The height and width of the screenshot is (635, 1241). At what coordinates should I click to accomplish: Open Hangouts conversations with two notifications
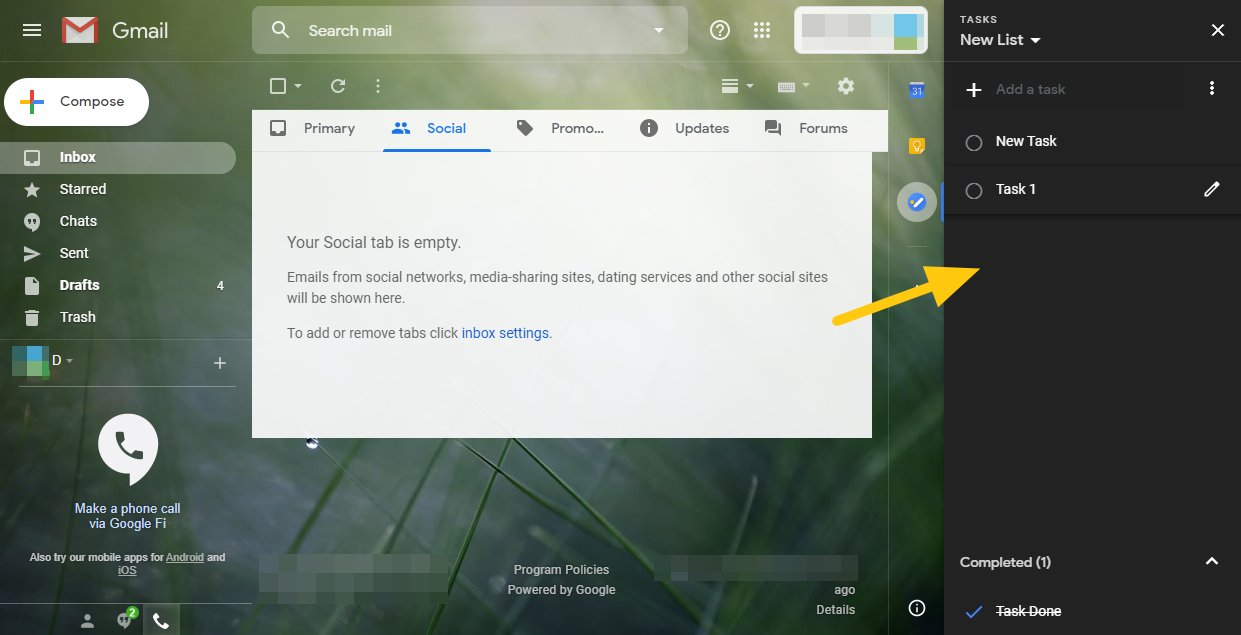[x=124, y=619]
